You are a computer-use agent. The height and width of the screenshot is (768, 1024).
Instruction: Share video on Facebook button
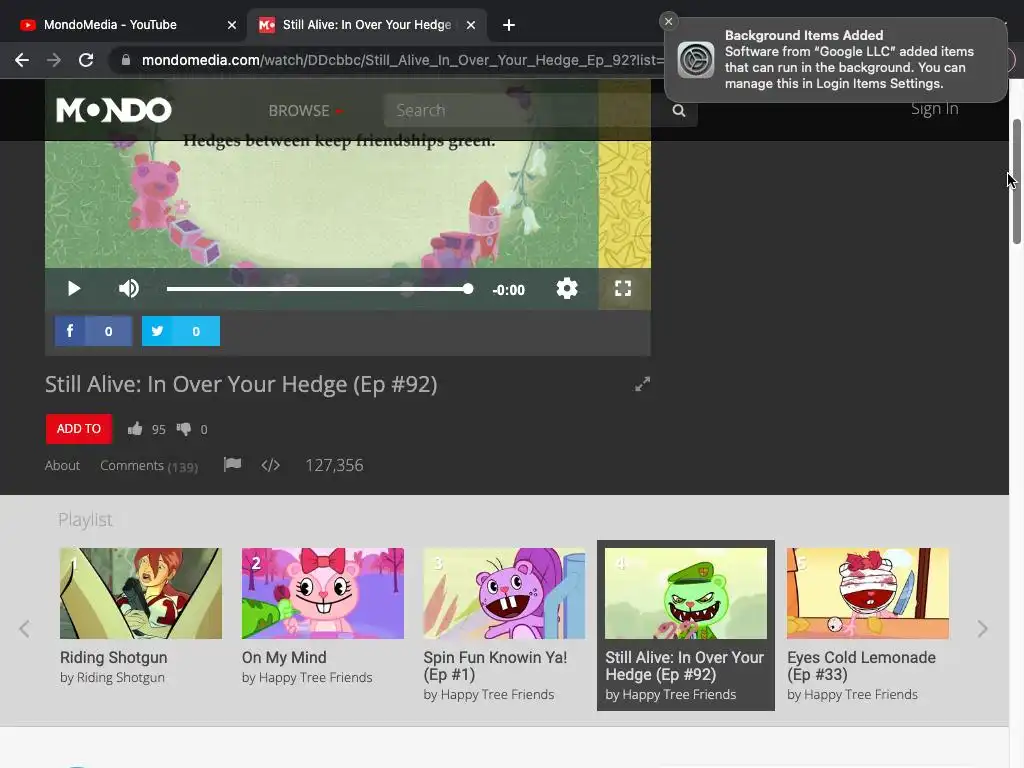click(x=93, y=331)
